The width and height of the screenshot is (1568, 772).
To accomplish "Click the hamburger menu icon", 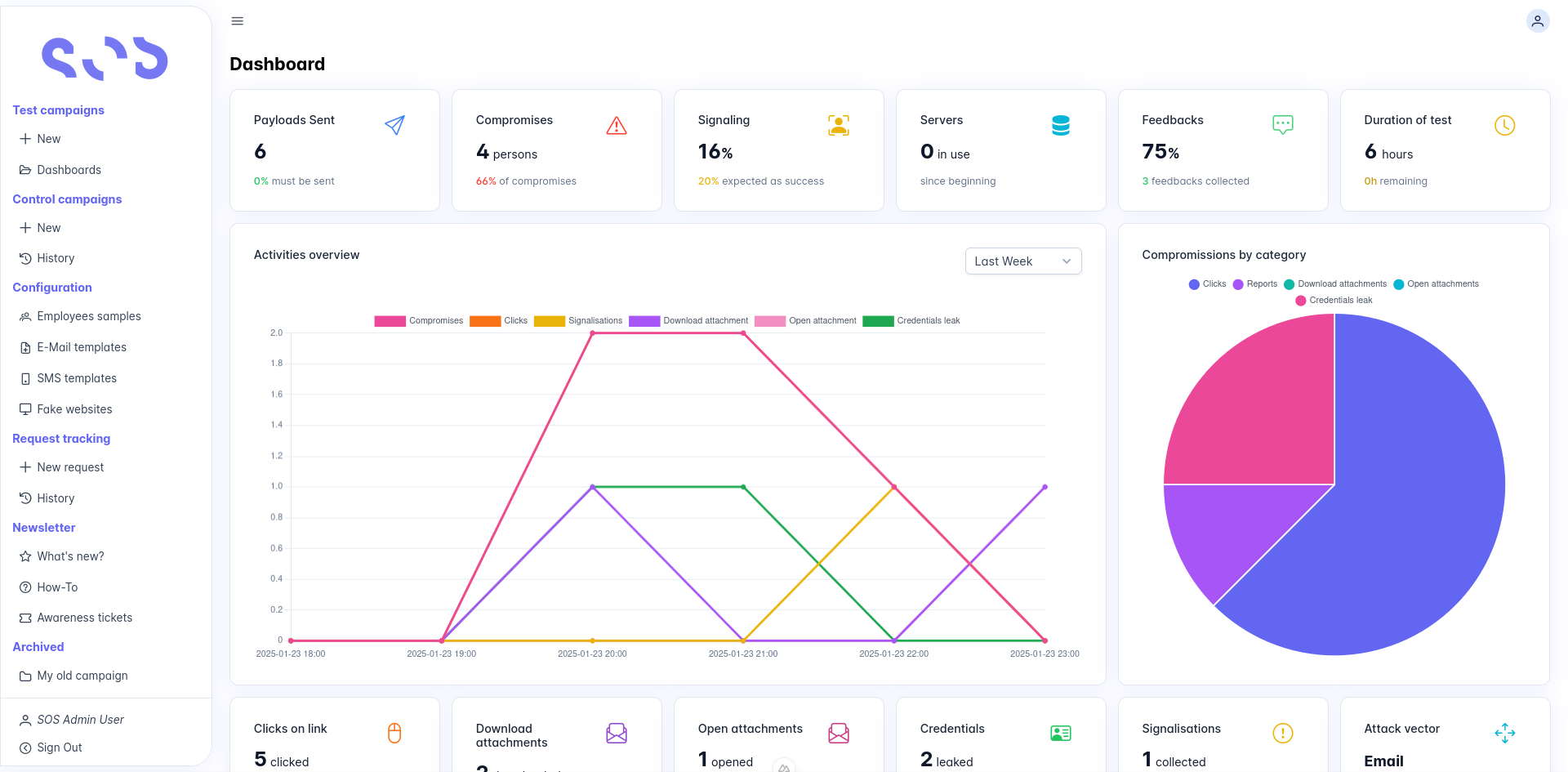I will coord(238,21).
